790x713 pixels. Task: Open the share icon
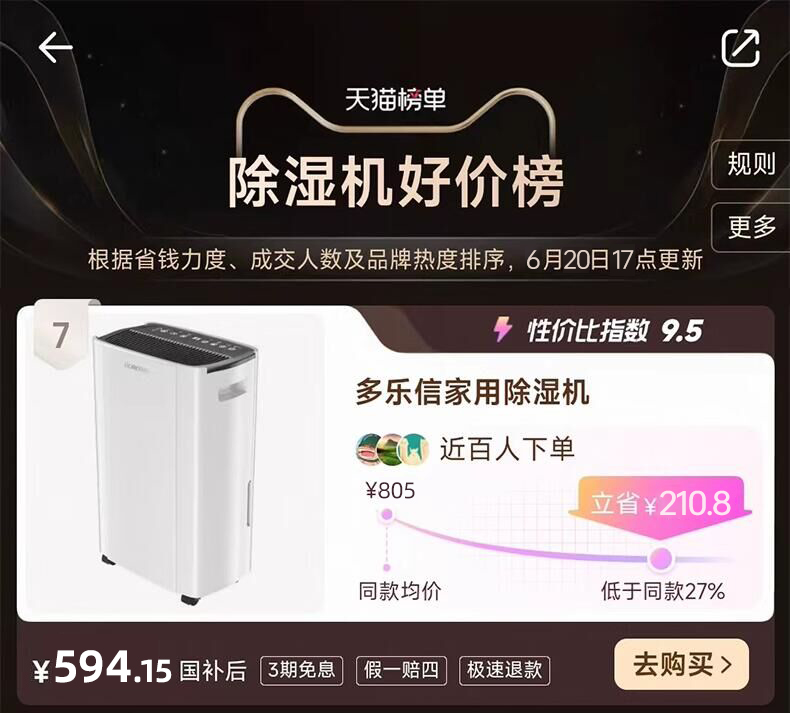[x=741, y=48]
